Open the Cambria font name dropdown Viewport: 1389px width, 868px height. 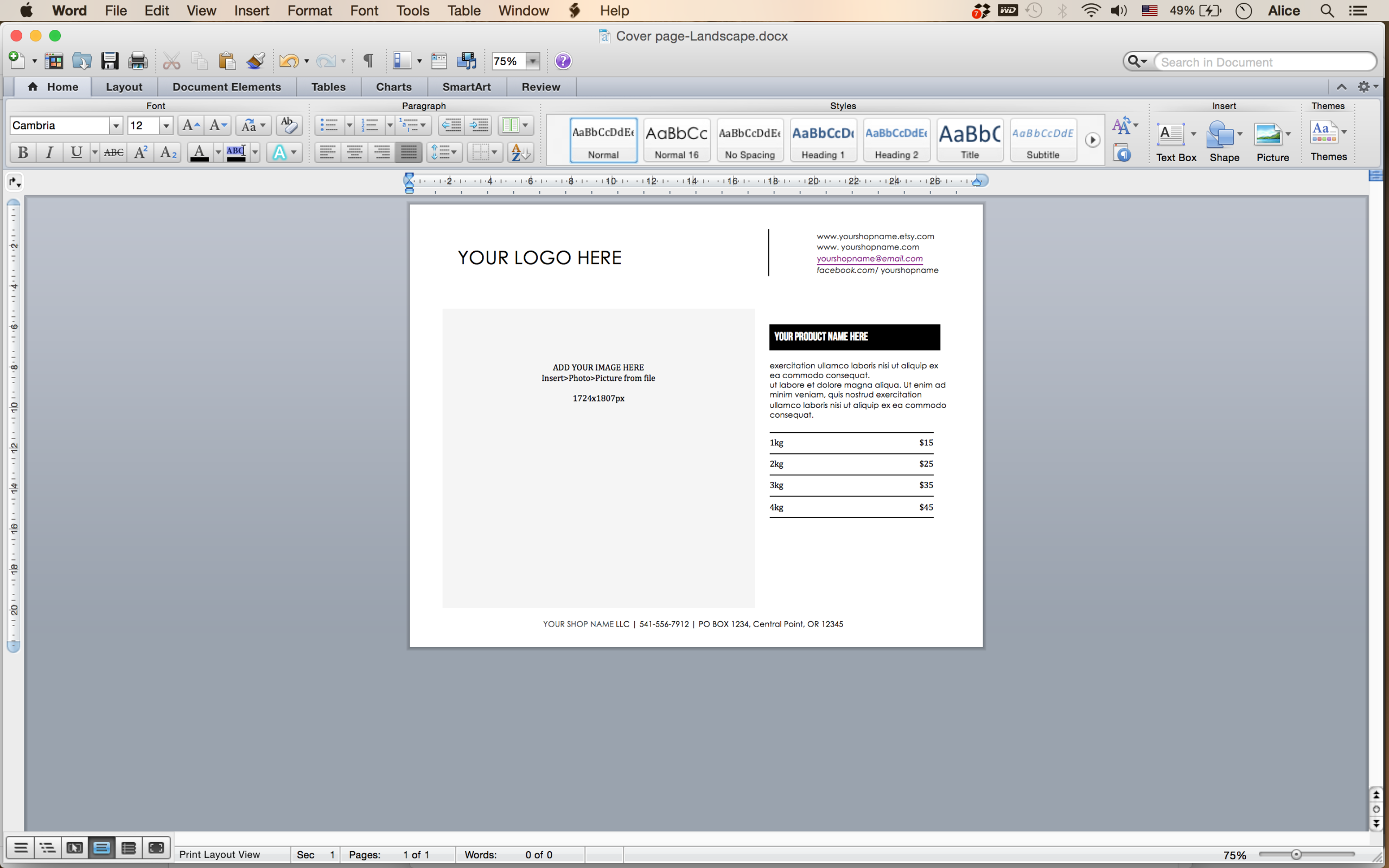116,126
